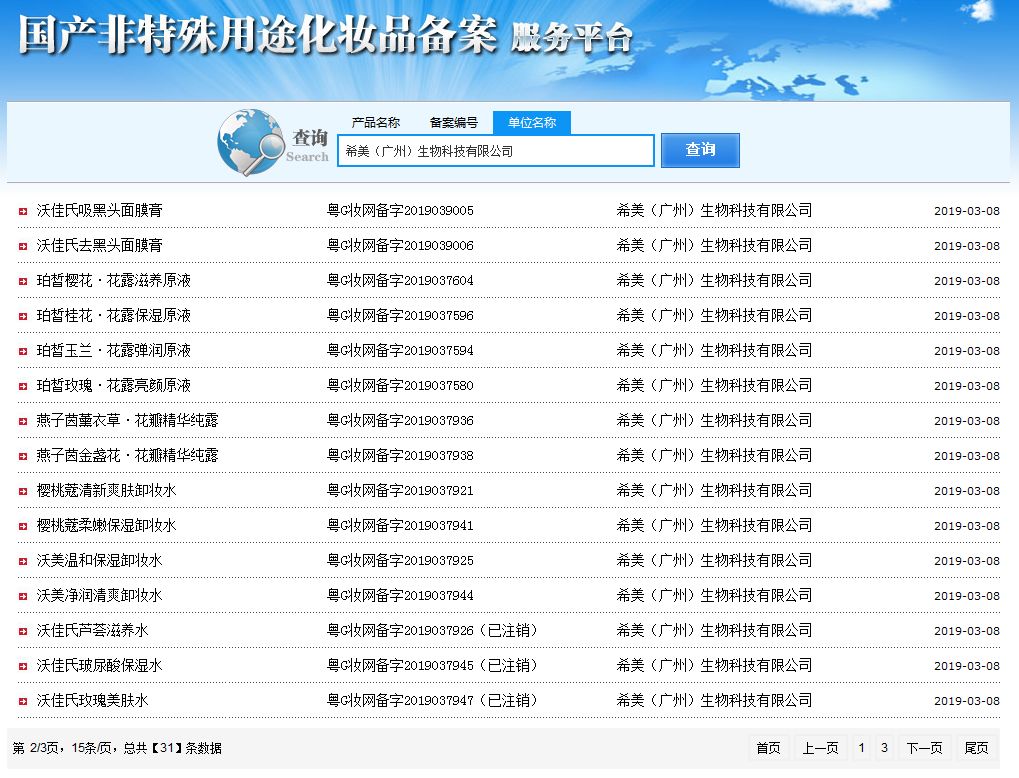Go to 首页 first page
Screen dimensions: 1019x778
pyautogui.click(x=768, y=748)
